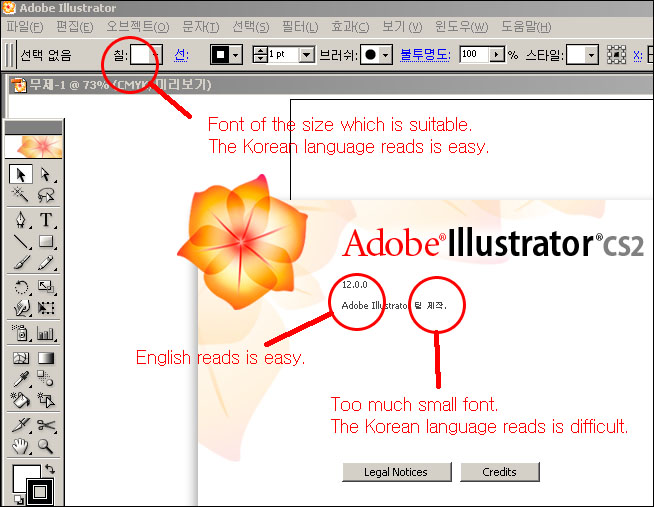The image size is (654, 507).
Task: Open the opacity slider arrow
Action: pyautogui.click(x=496, y=55)
